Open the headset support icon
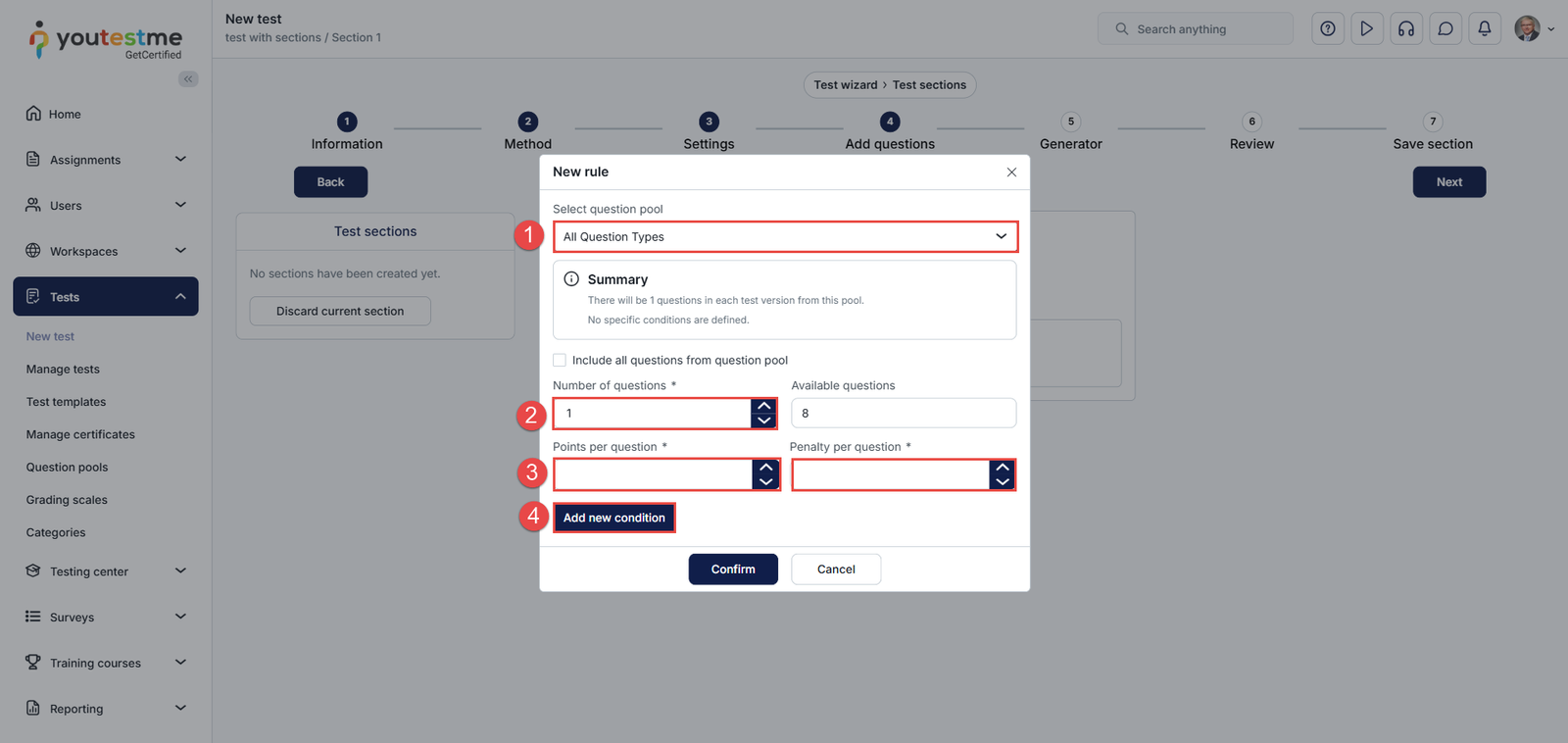This screenshot has height=743, width=1568. 1406,29
